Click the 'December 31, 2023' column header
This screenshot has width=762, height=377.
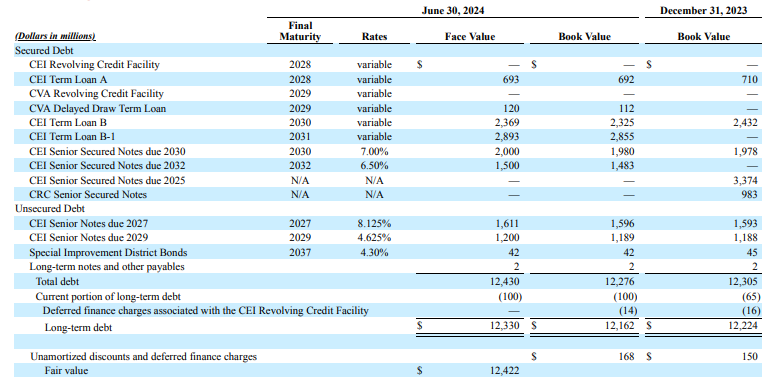coord(704,10)
